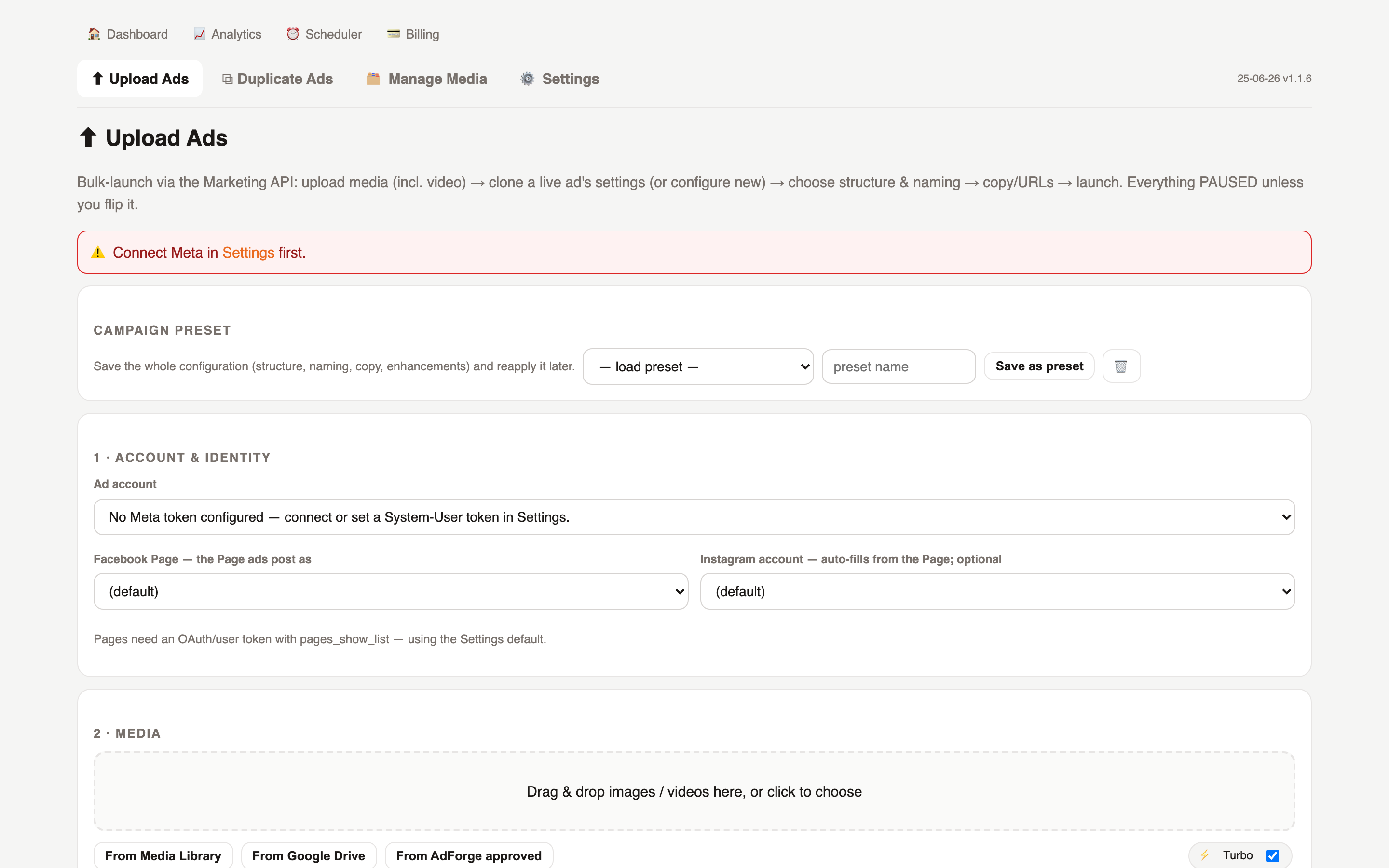
Task: Click the drag & drop media upload zone
Action: (x=694, y=791)
